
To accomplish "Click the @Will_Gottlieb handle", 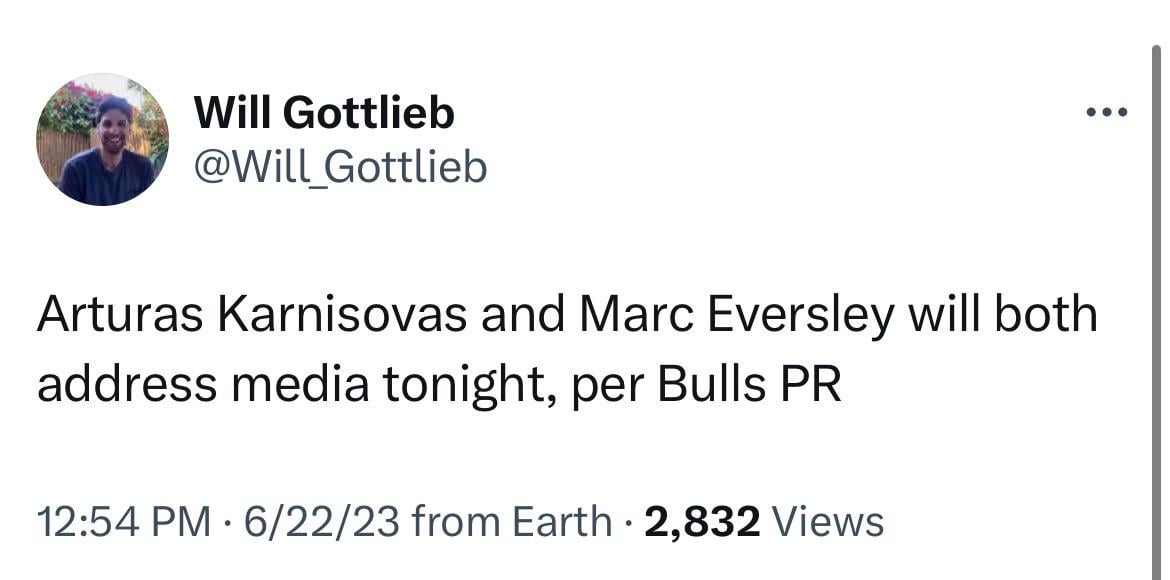I will coord(340,167).
